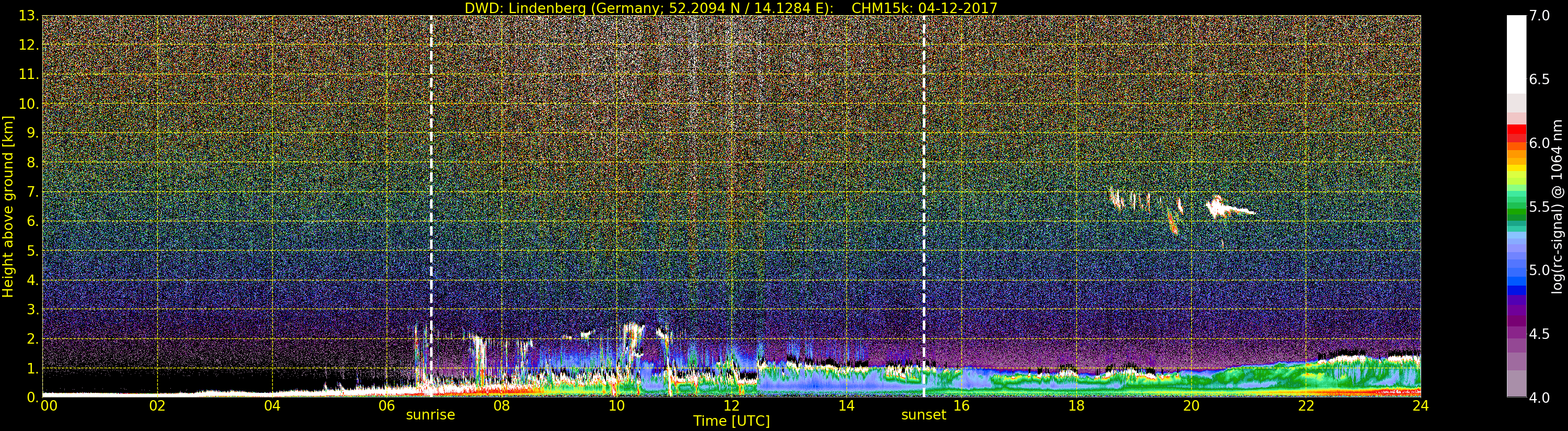Screen dimensions: 1568x431
Task: Click the 20 tick on the time axis
Action: point(1191,406)
